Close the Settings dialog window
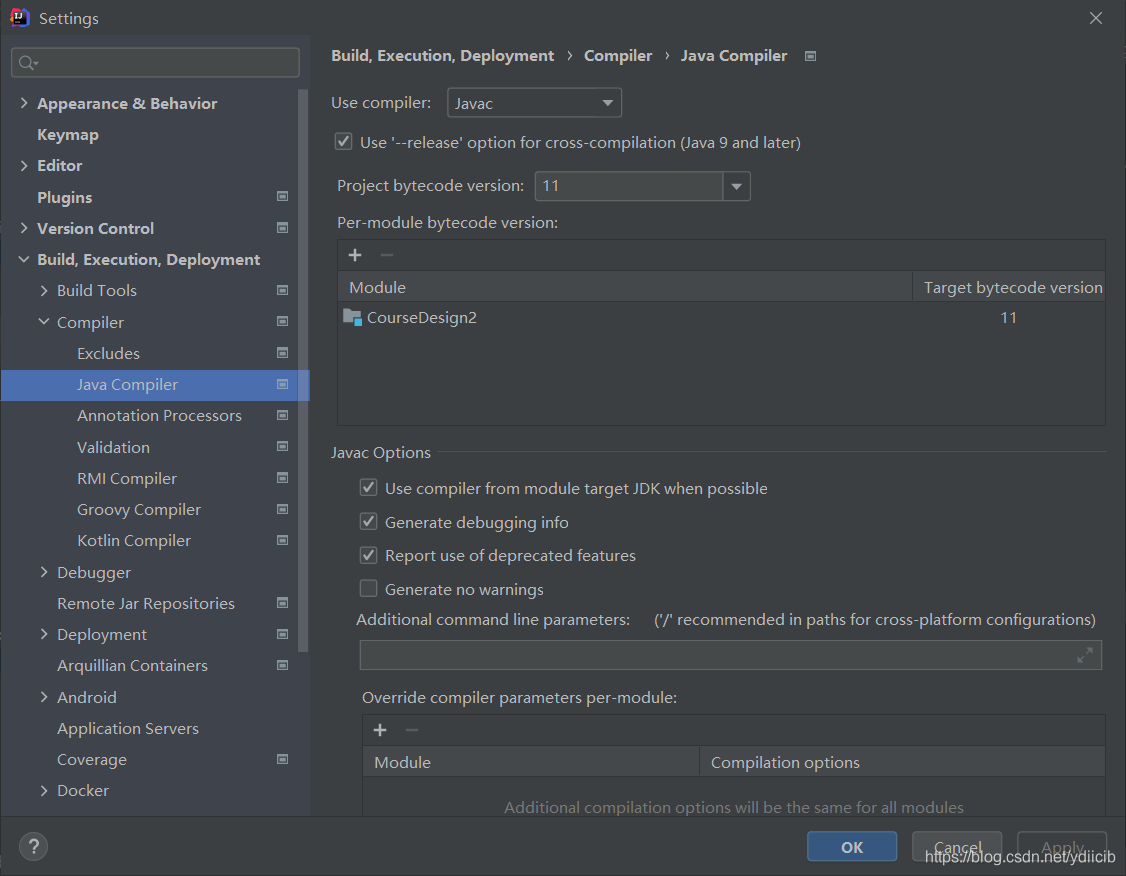 (1095, 18)
